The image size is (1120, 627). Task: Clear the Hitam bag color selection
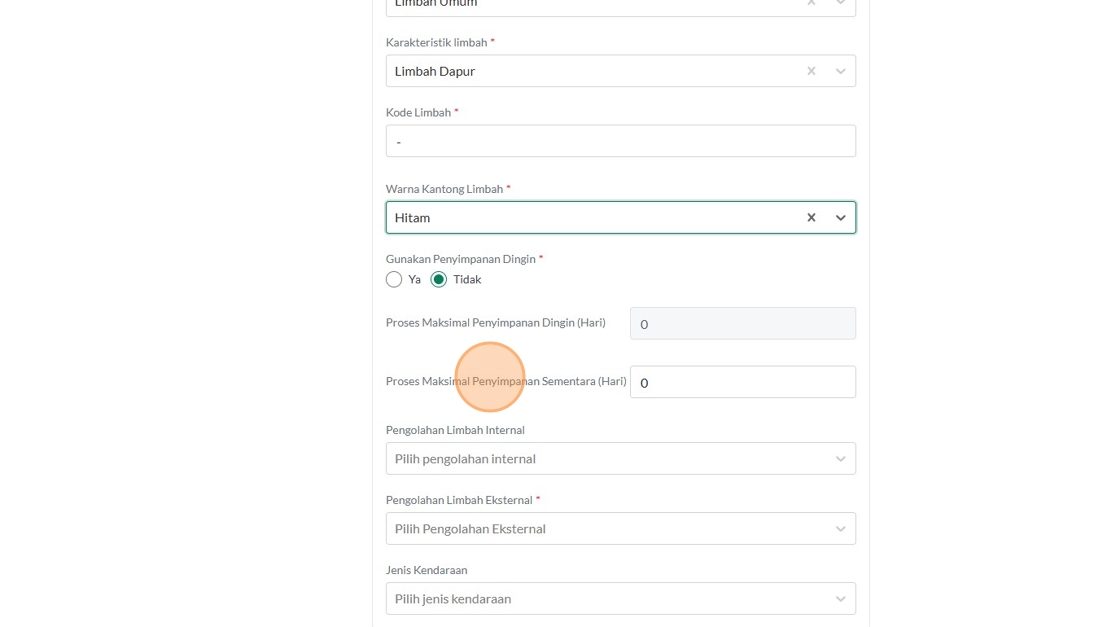811,217
